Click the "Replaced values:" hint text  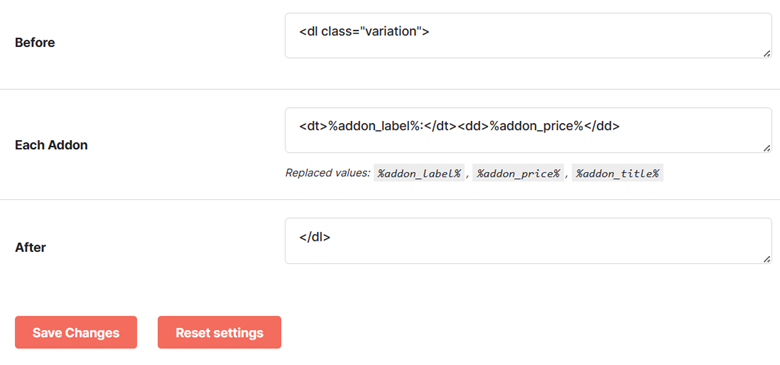coord(328,173)
